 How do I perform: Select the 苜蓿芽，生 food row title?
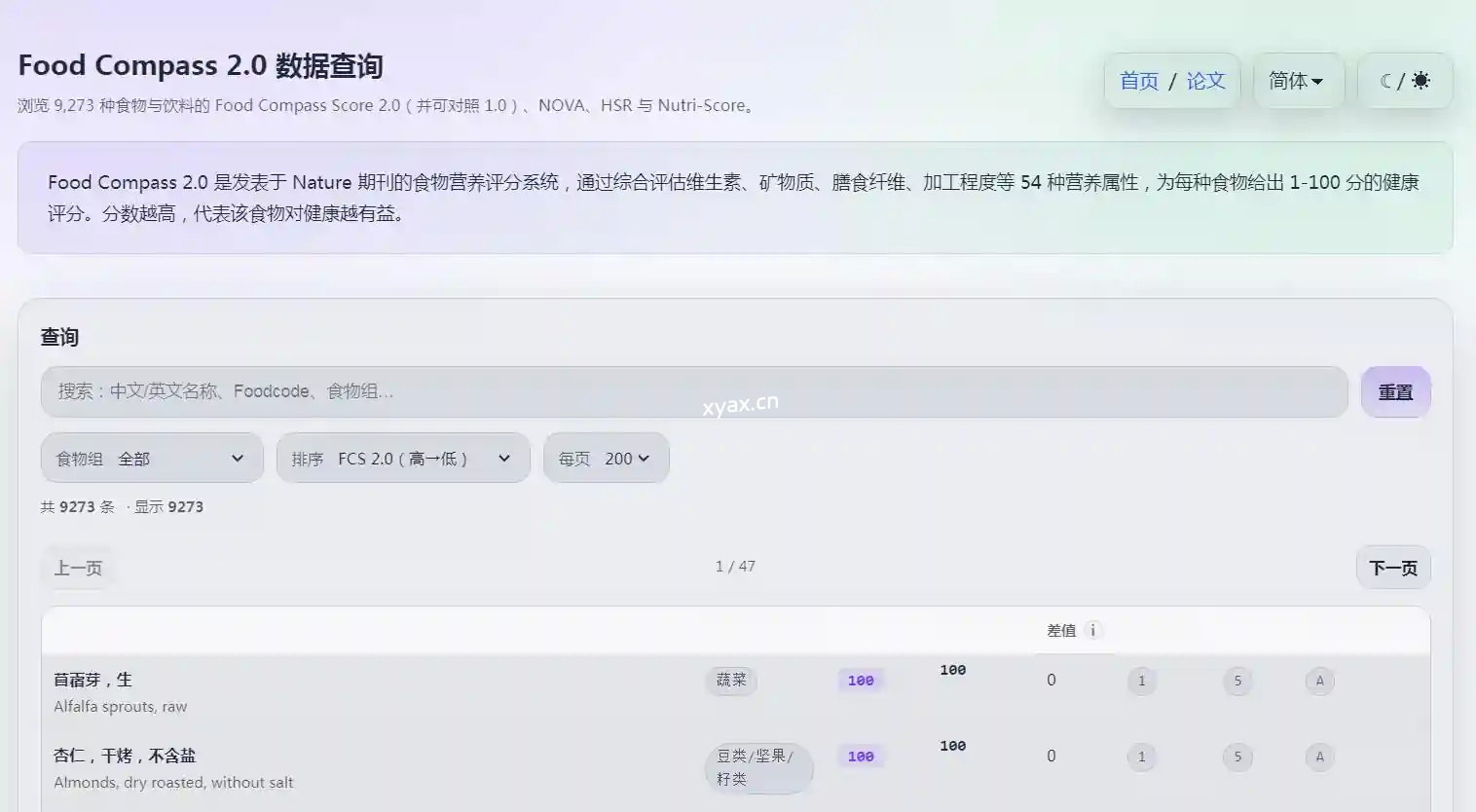click(93, 680)
